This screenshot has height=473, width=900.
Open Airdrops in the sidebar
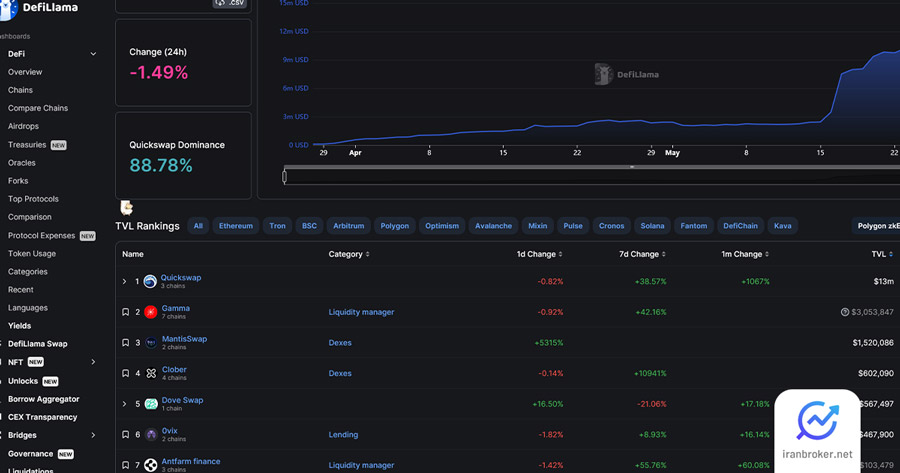click(x=23, y=126)
